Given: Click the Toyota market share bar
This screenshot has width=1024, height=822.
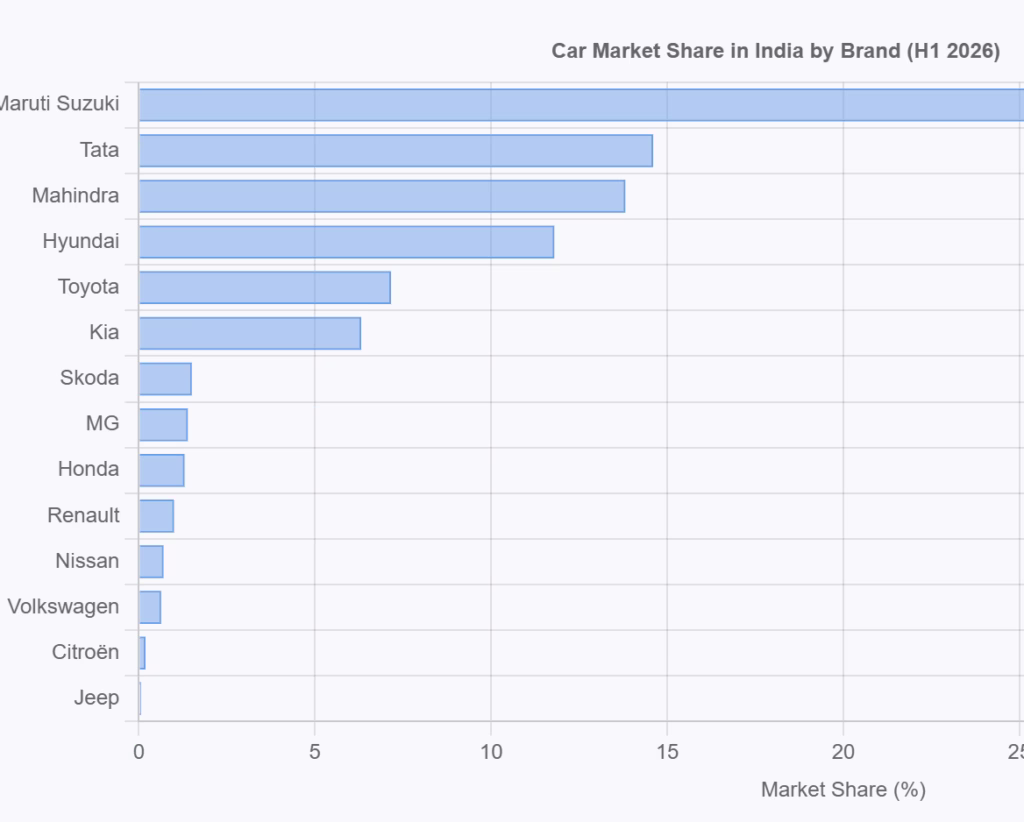Looking at the screenshot, I should [264, 287].
